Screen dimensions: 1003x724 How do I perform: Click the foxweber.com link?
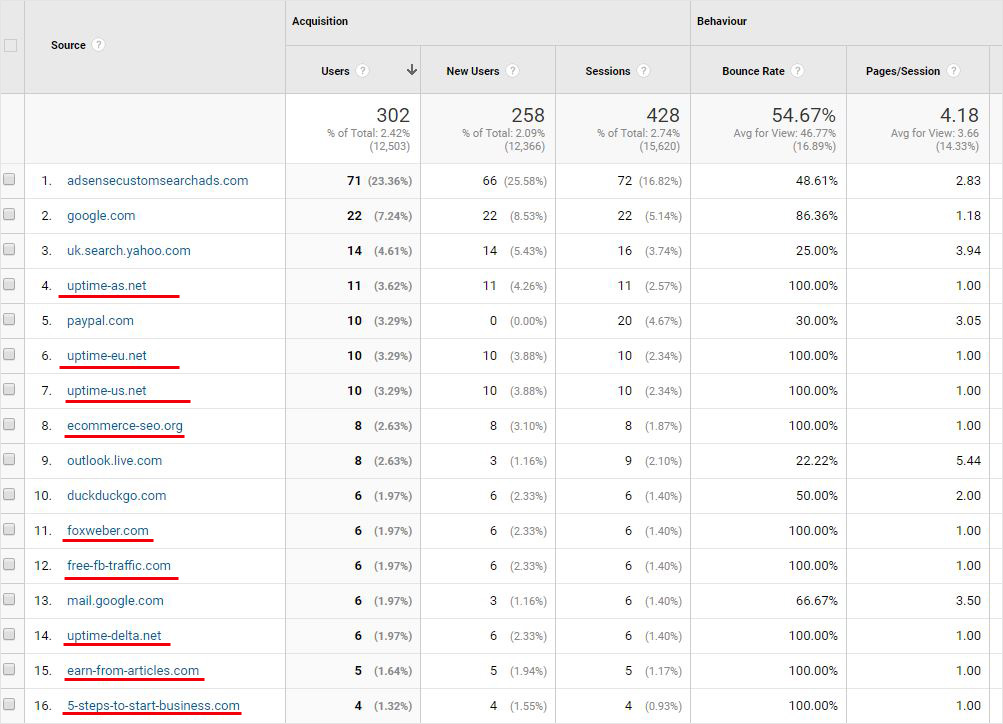107,530
